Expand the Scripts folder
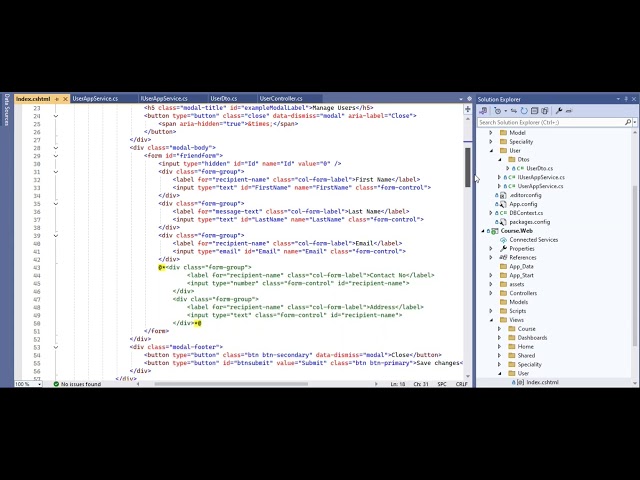Screen dimensions: 640x480 491,311
